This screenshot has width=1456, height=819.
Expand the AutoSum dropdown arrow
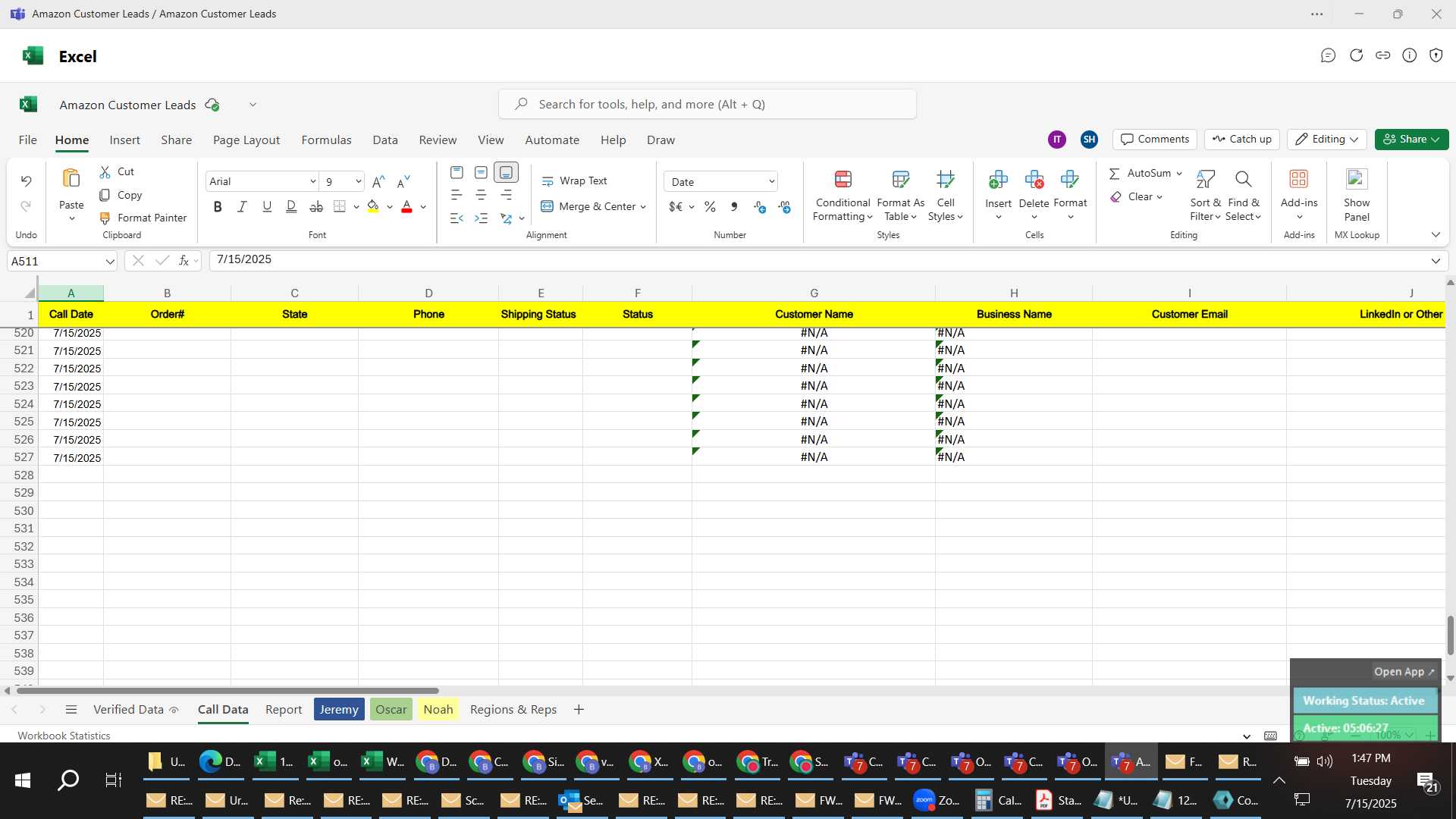1179,173
